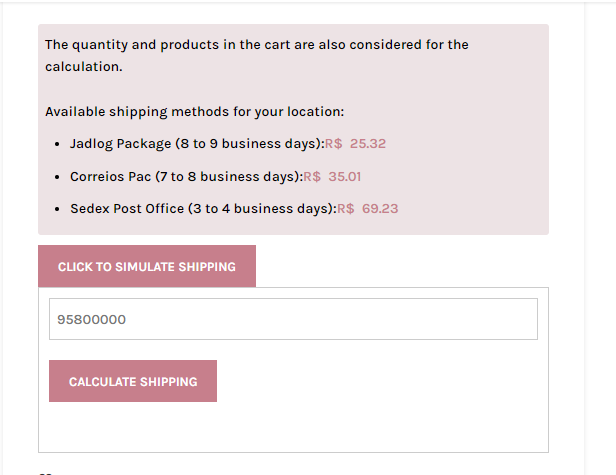Click the word "calculation." in the notice
The image size is (616, 475).
click(84, 67)
